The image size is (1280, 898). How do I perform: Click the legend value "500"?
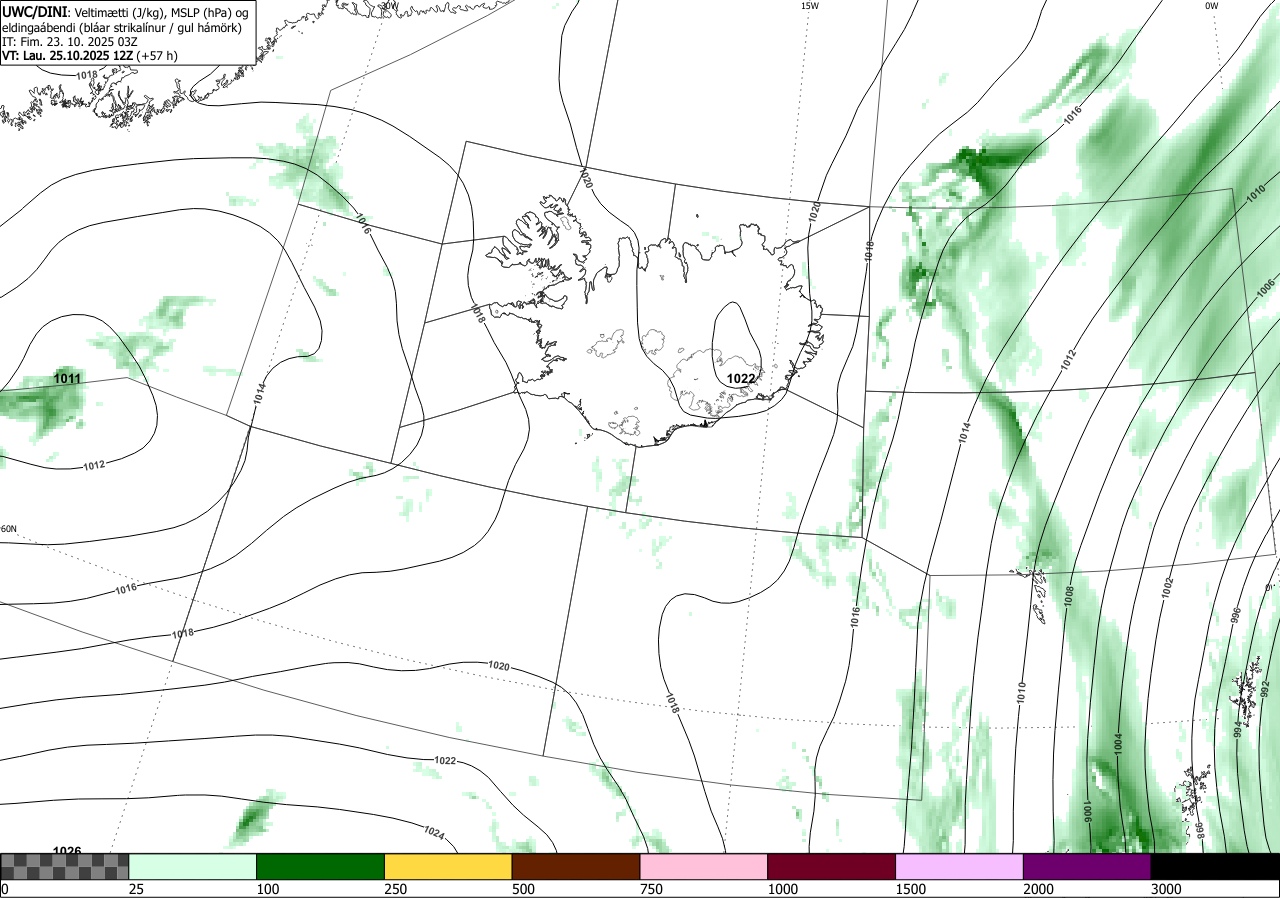[524, 889]
